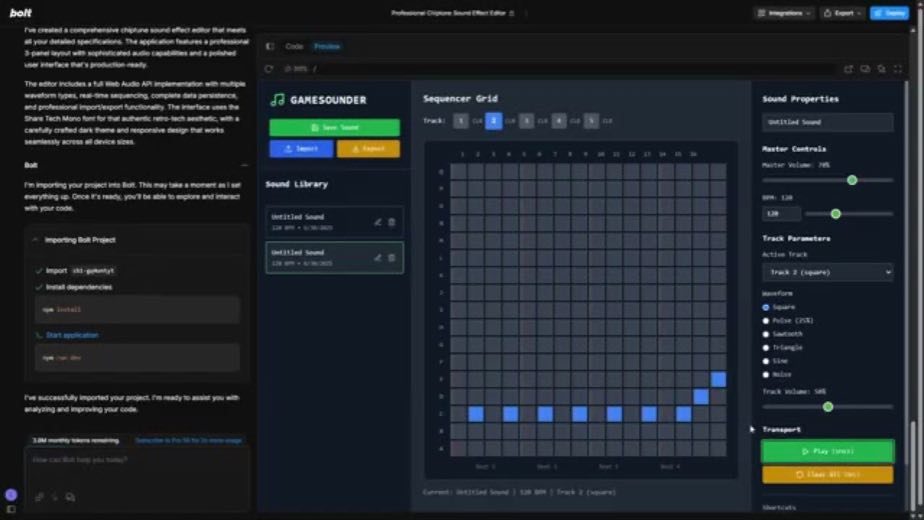
Task: Rename the first Untitled Sound with pencil icon
Action: (377, 222)
